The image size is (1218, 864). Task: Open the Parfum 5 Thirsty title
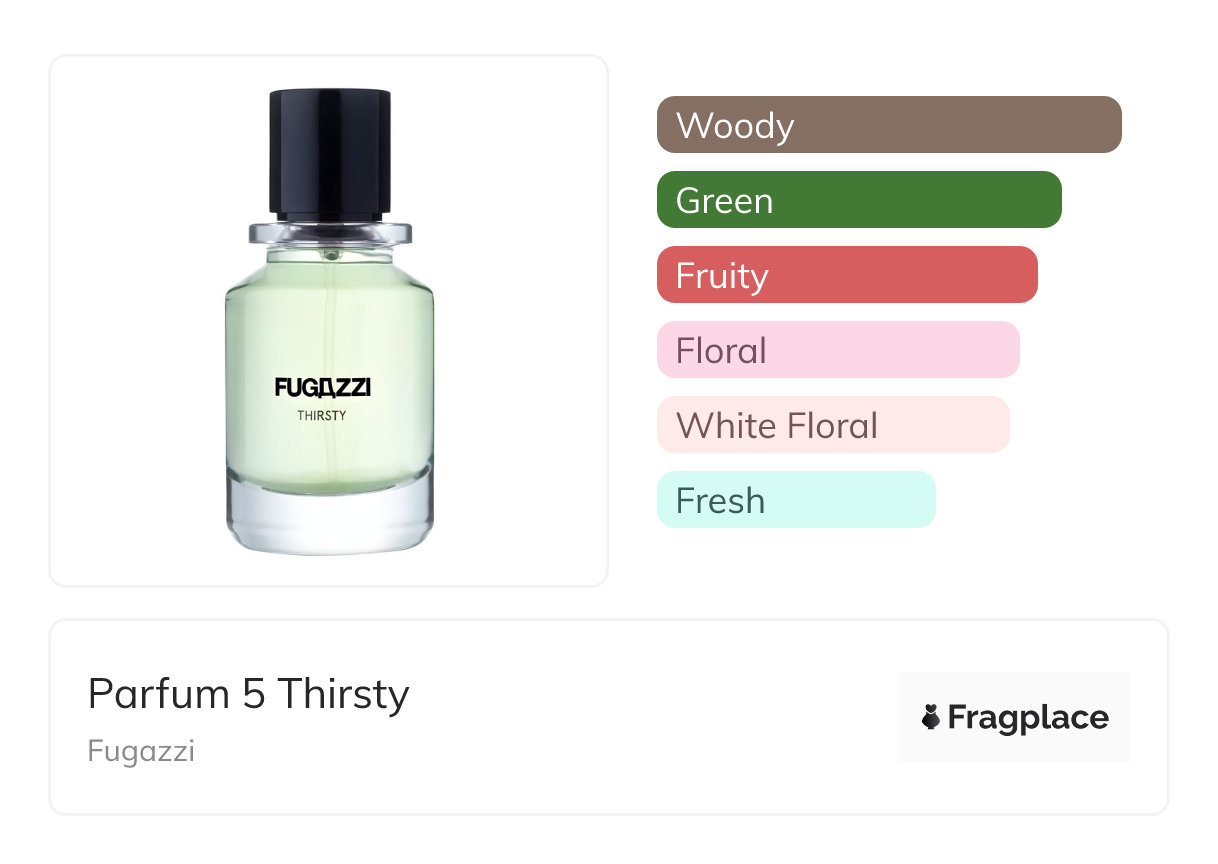tap(248, 693)
